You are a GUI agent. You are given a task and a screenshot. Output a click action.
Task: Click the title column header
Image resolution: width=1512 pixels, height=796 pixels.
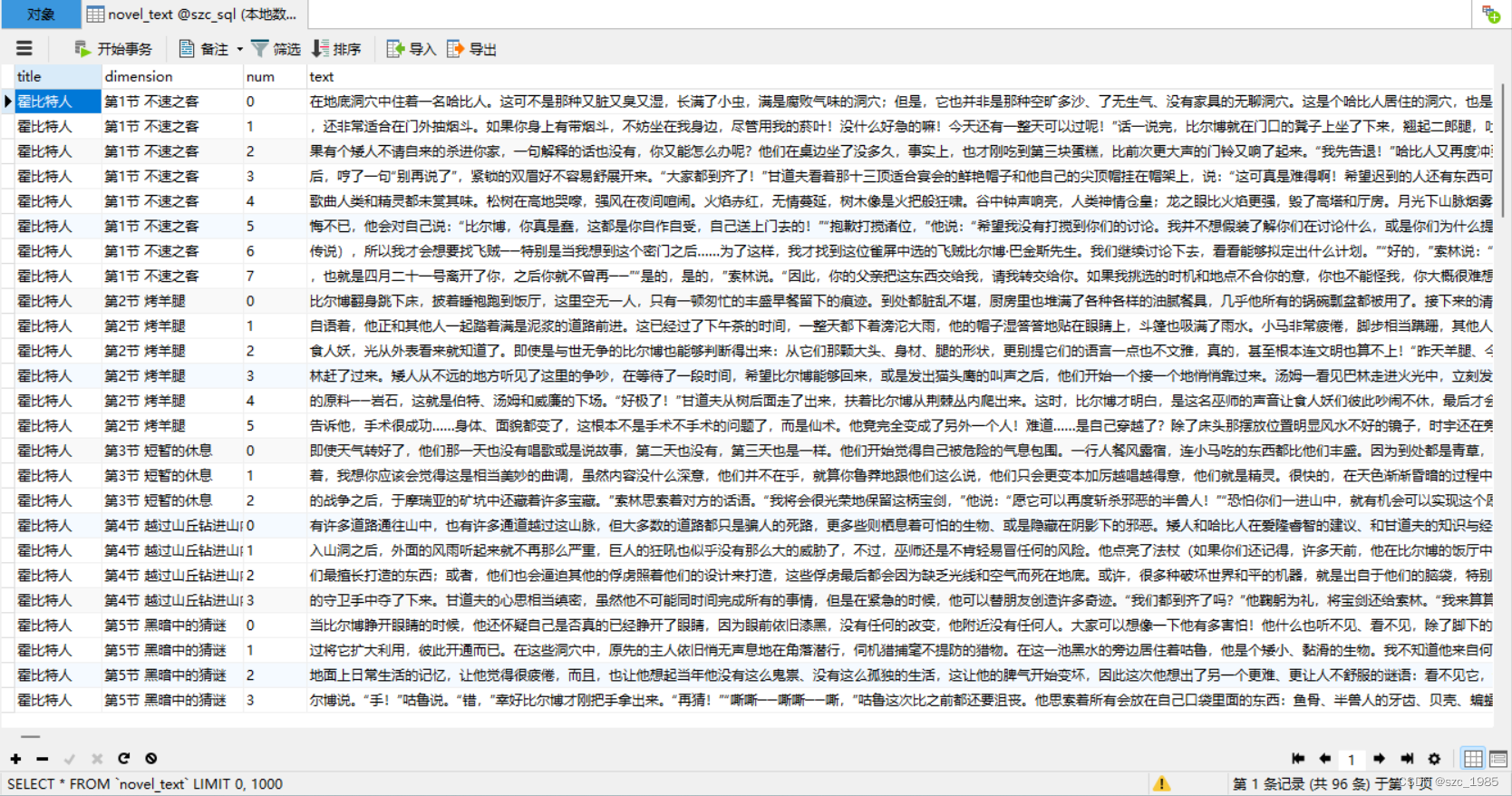[x=56, y=77]
